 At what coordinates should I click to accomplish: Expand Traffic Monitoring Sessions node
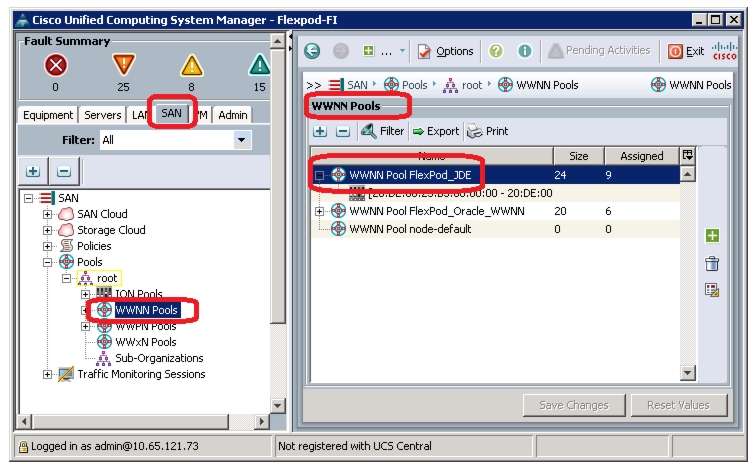click(47, 374)
